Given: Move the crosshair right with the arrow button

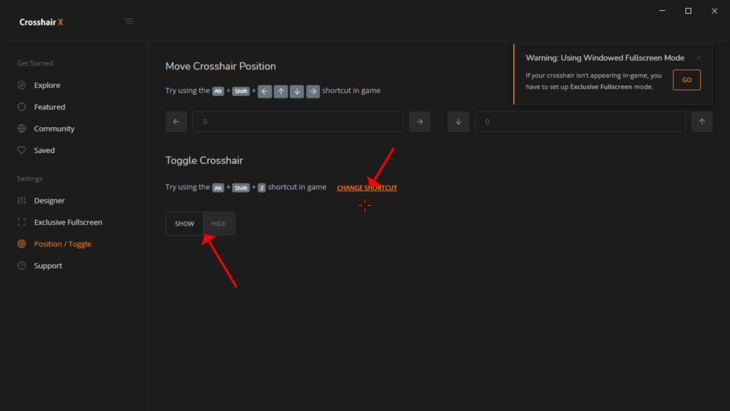Looking at the screenshot, I should [419, 121].
